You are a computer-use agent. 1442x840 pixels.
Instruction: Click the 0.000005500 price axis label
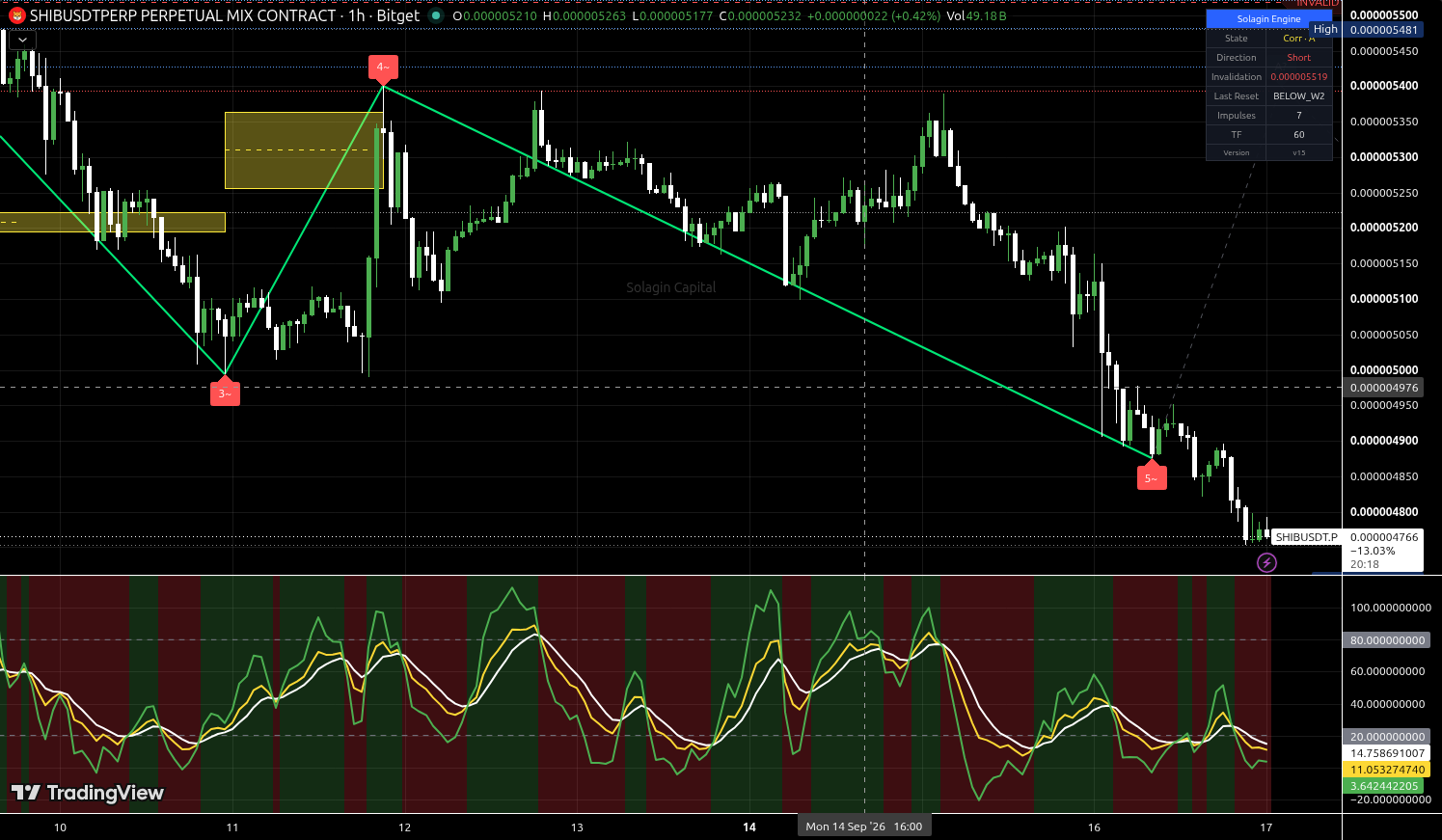(1383, 15)
